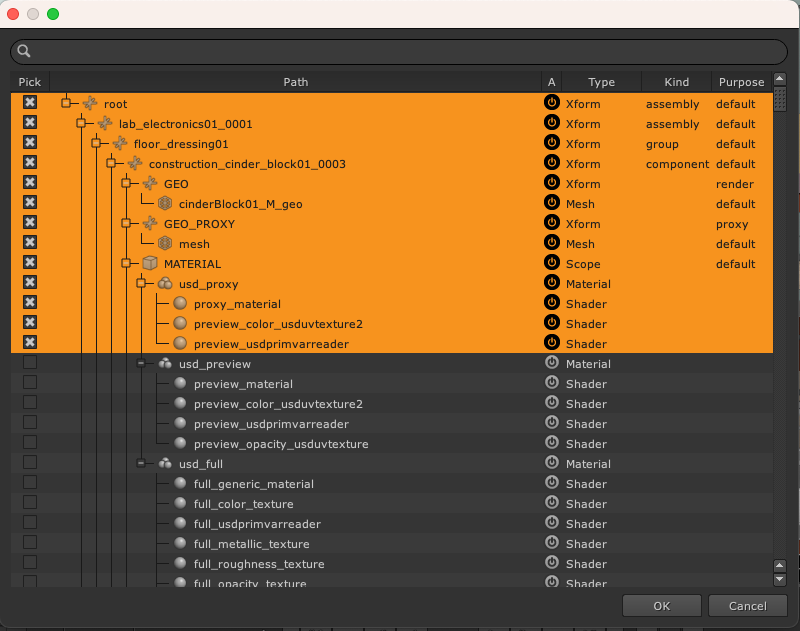The image size is (800, 631).
Task: Toggle the active power icon for GEO_PROXY
Action: tap(551, 223)
